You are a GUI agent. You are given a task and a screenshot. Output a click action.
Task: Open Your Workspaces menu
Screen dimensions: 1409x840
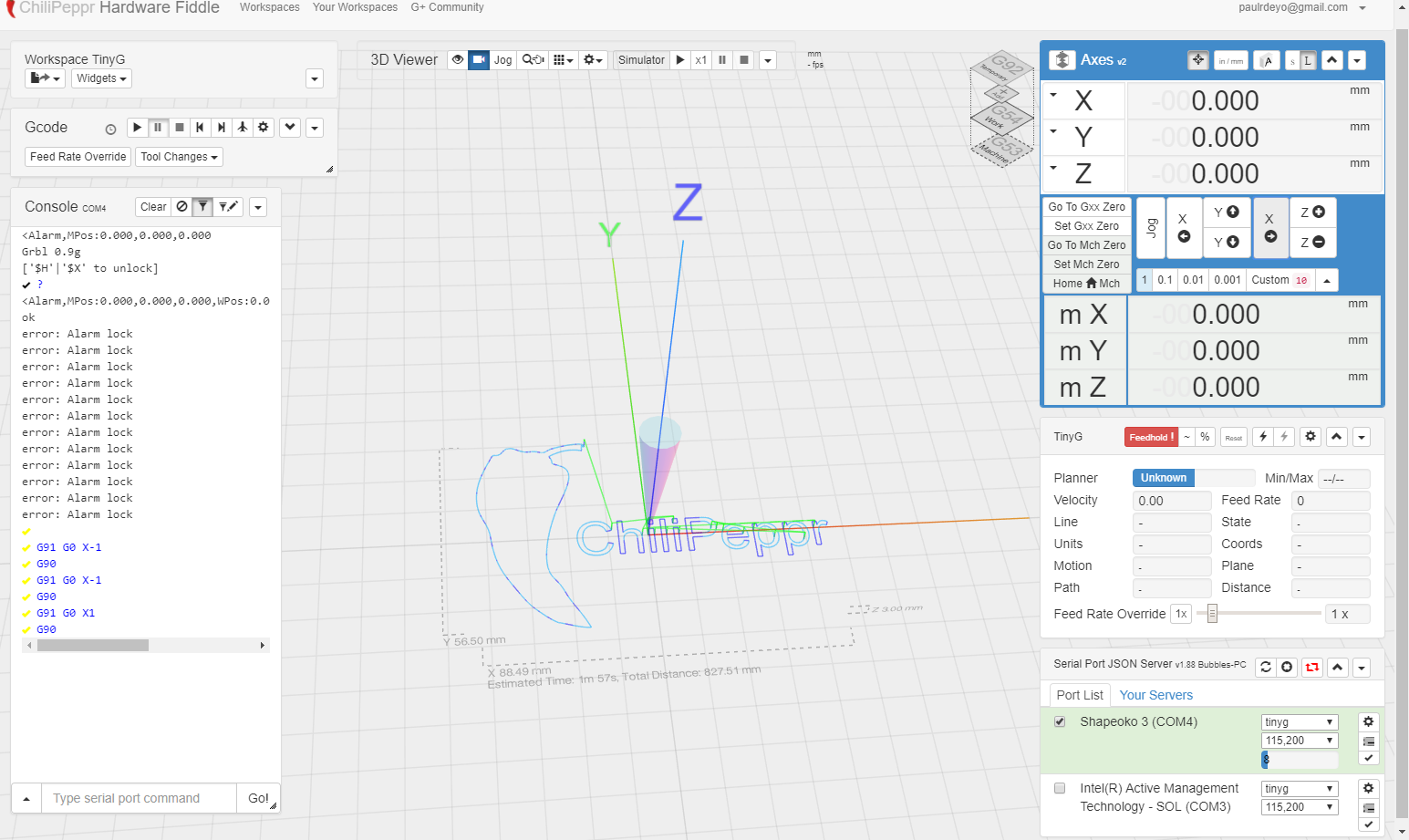(x=355, y=7)
